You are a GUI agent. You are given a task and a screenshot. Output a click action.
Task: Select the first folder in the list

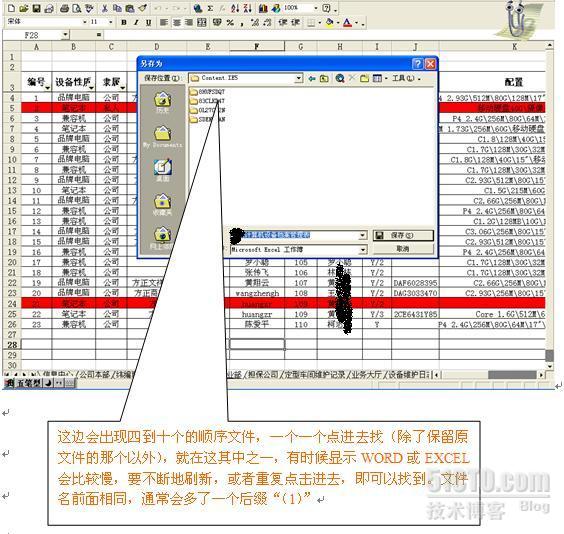(208, 92)
